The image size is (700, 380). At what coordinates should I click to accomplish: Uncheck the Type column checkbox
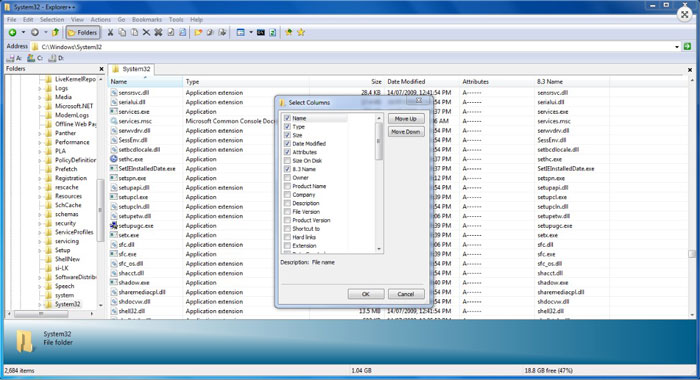(287, 127)
